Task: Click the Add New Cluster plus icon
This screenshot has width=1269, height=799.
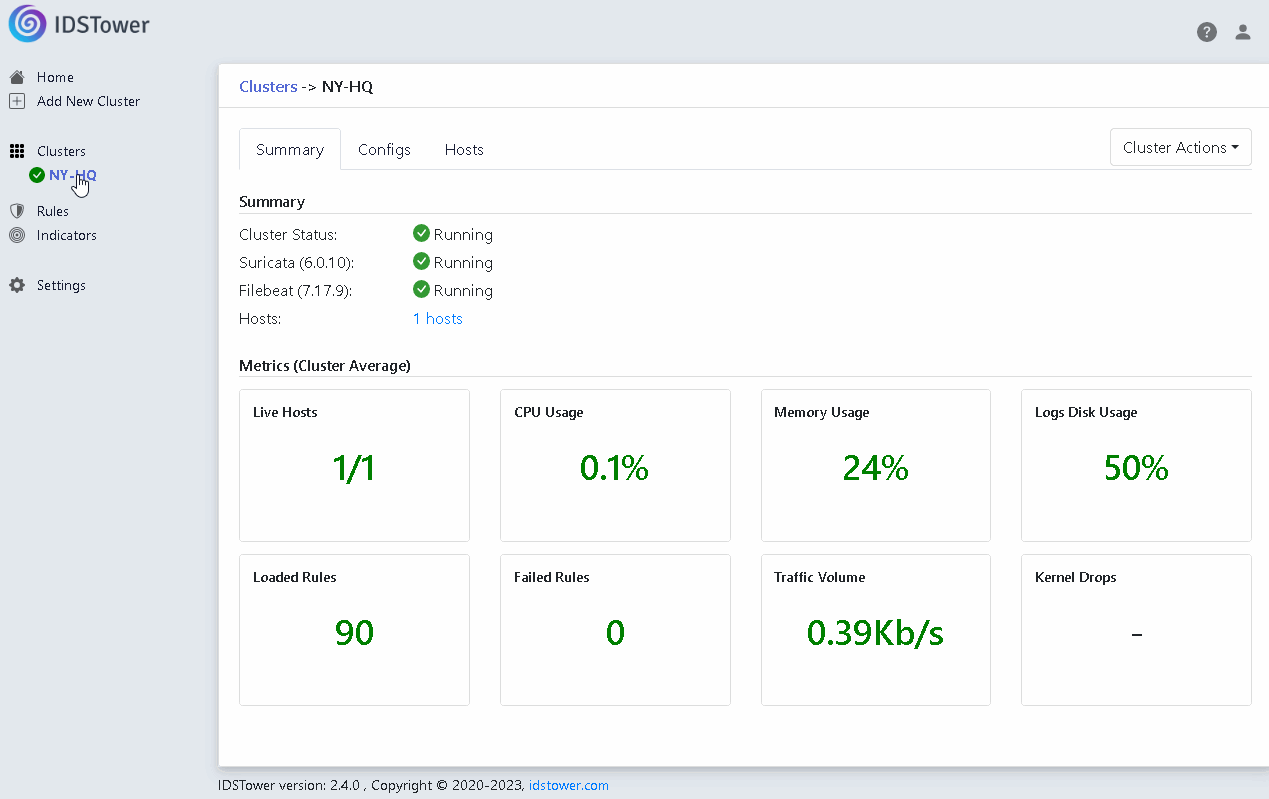Action: tap(17, 101)
